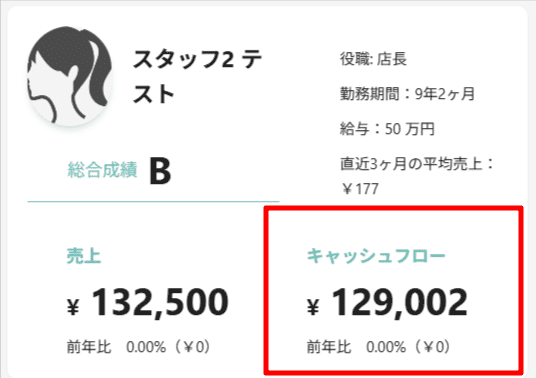The width and height of the screenshot is (536, 378).
Task: Select the 役職: 店長 line
Action: [x=373, y=59]
